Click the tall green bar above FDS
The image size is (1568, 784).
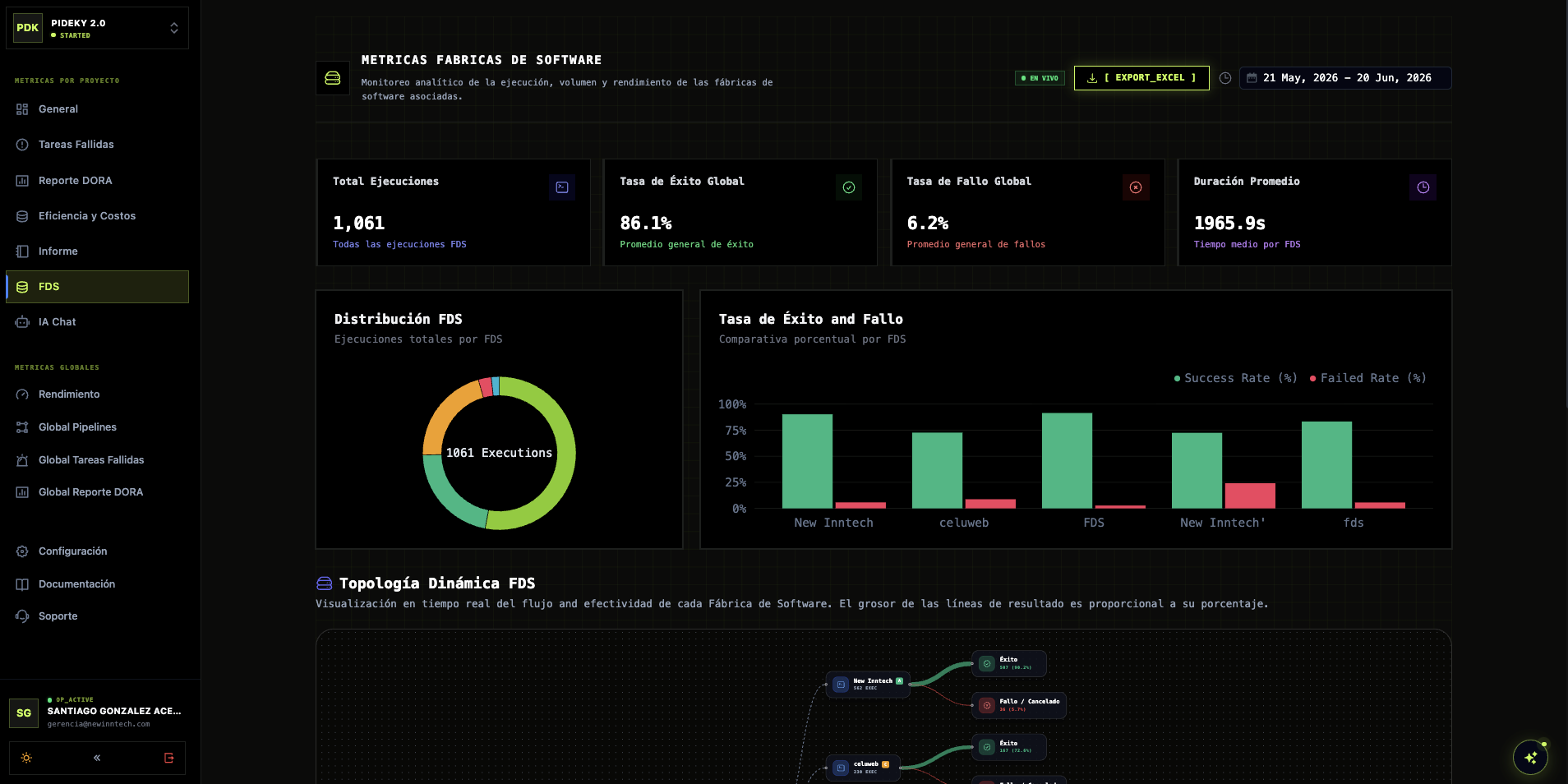[1067, 460]
